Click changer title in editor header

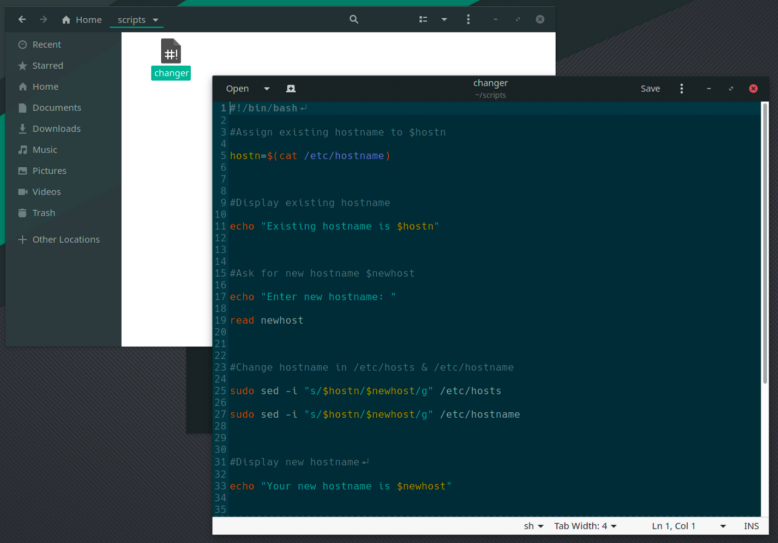(490, 83)
